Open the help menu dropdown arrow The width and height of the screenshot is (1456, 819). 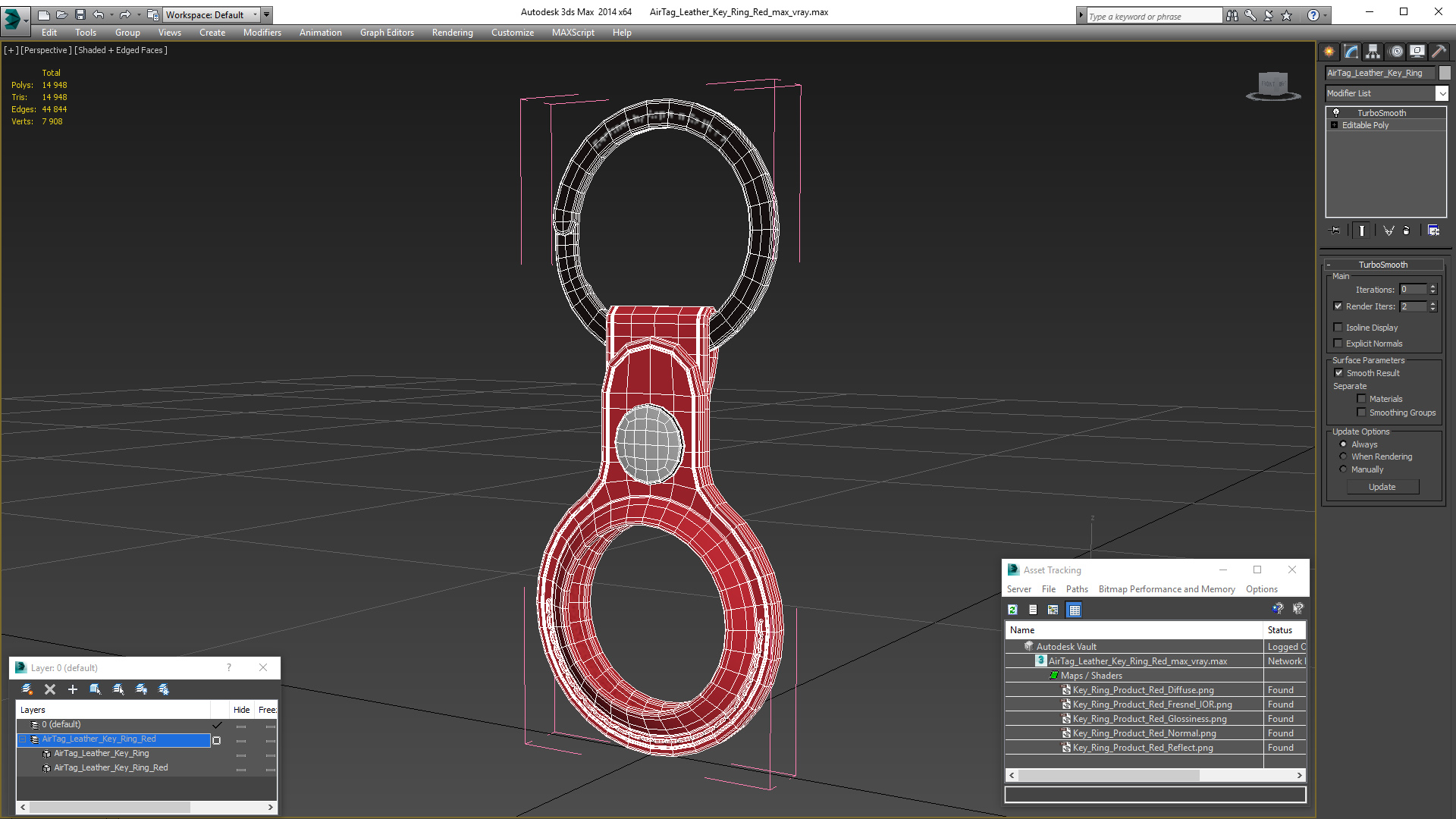[x=1325, y=15]
